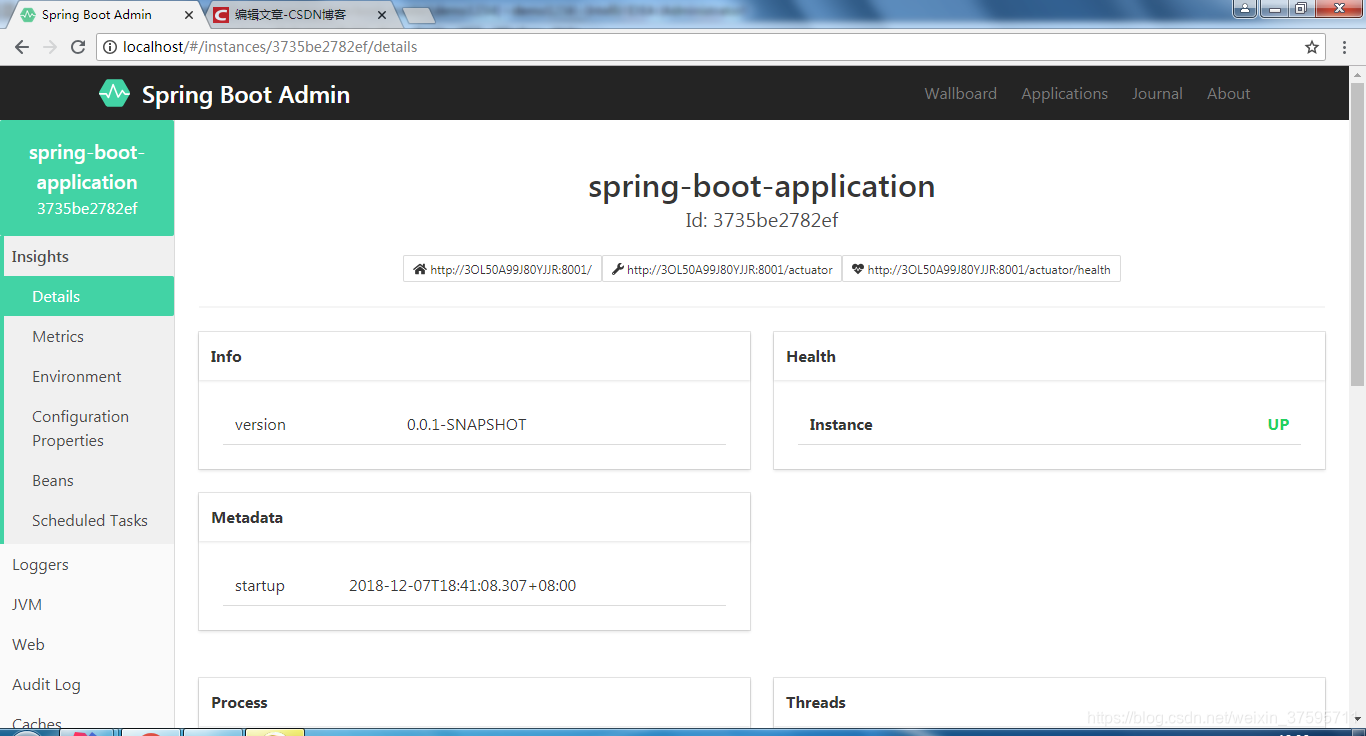Select Details in the sidebar

87,296
